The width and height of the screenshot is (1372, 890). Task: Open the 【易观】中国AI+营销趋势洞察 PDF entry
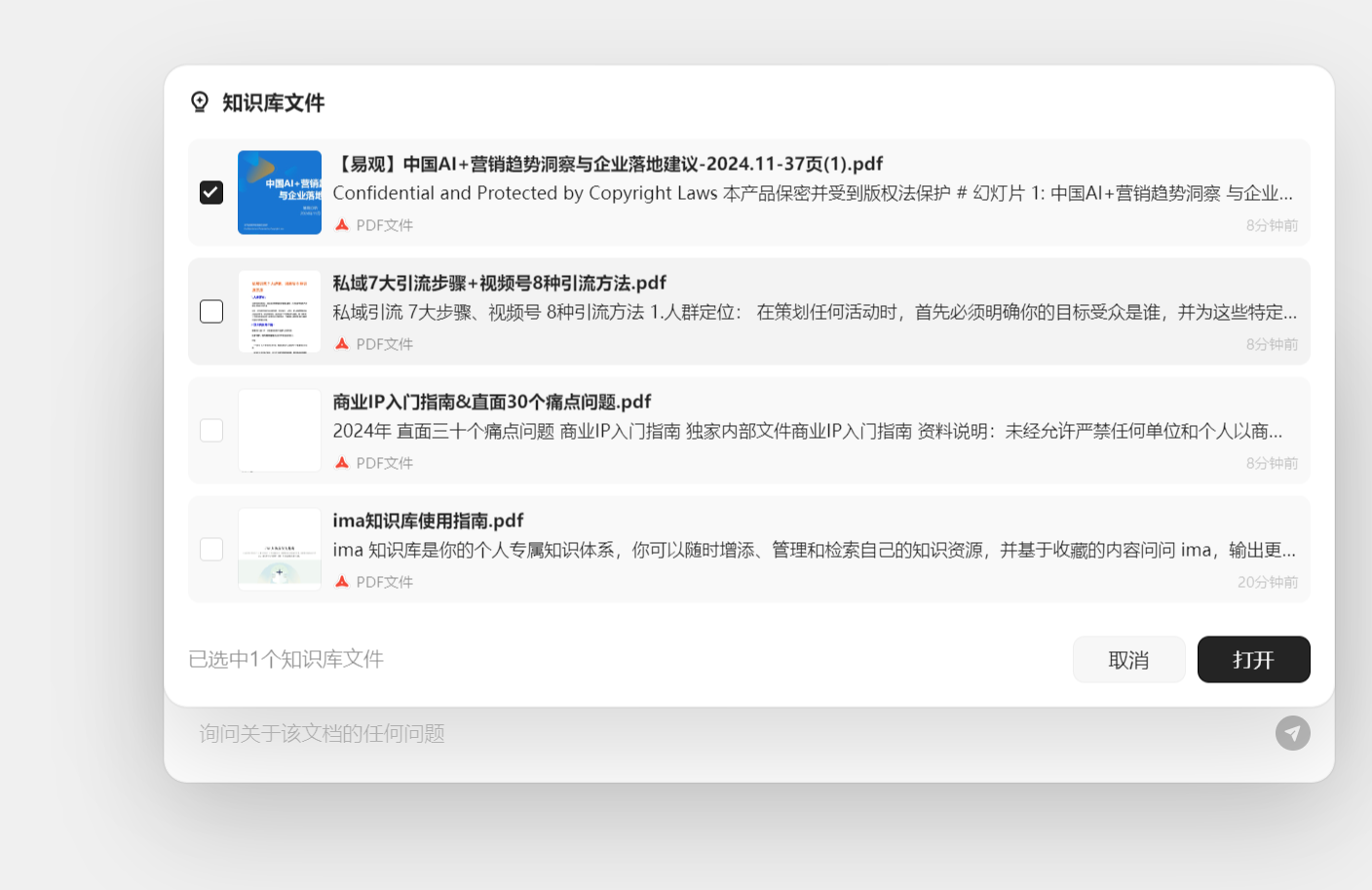click(x=607, y=163)
